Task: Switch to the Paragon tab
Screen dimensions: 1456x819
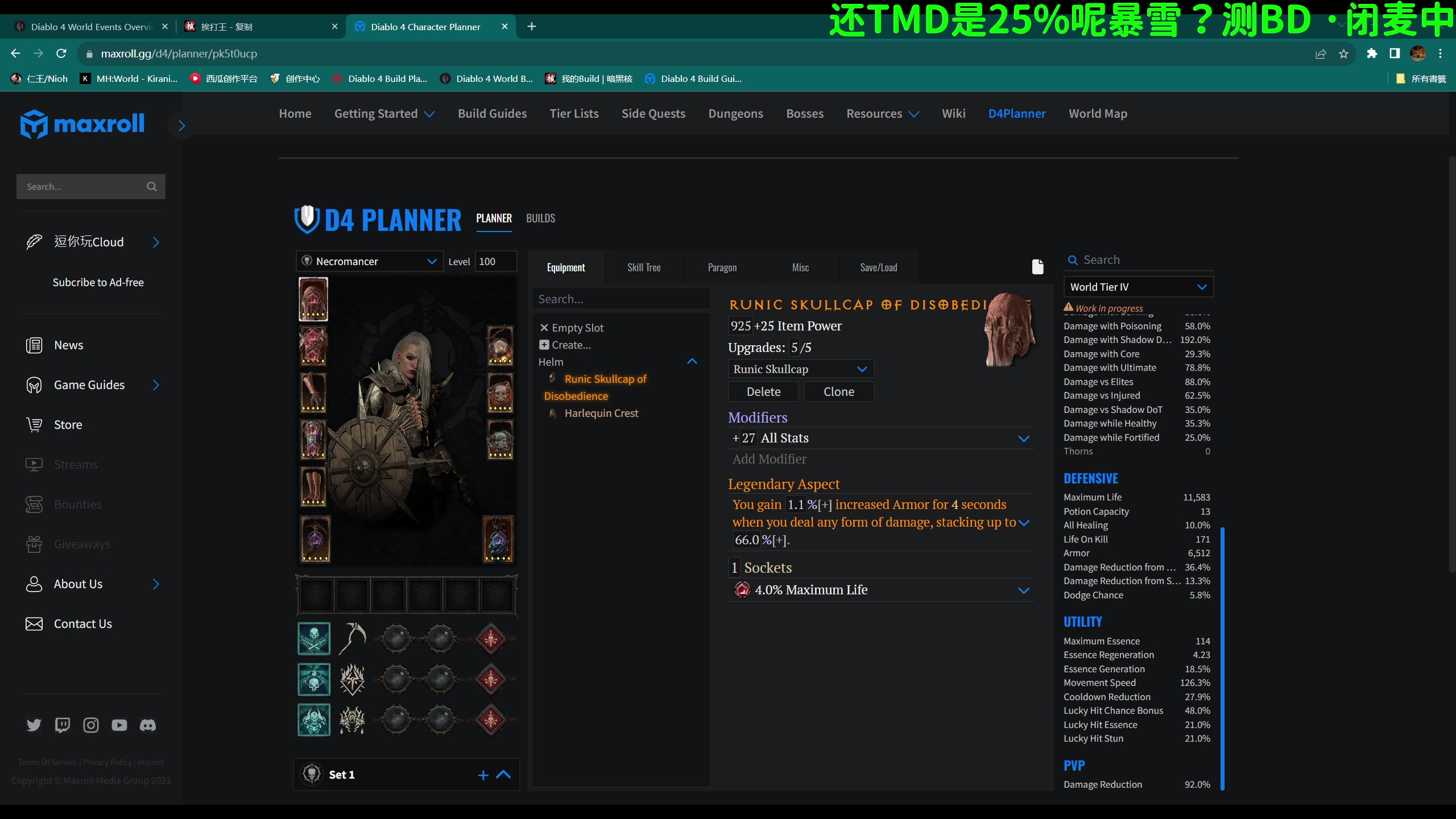Action: click(x=722, y=267)
